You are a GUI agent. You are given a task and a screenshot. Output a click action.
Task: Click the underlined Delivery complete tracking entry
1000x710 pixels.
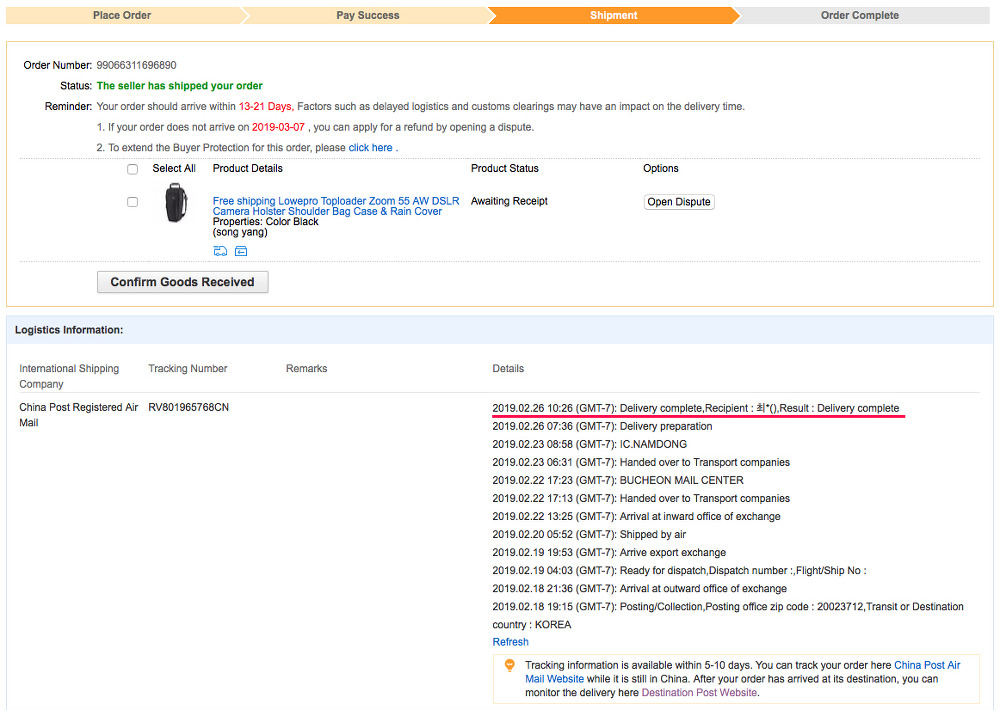pos(695,408)
